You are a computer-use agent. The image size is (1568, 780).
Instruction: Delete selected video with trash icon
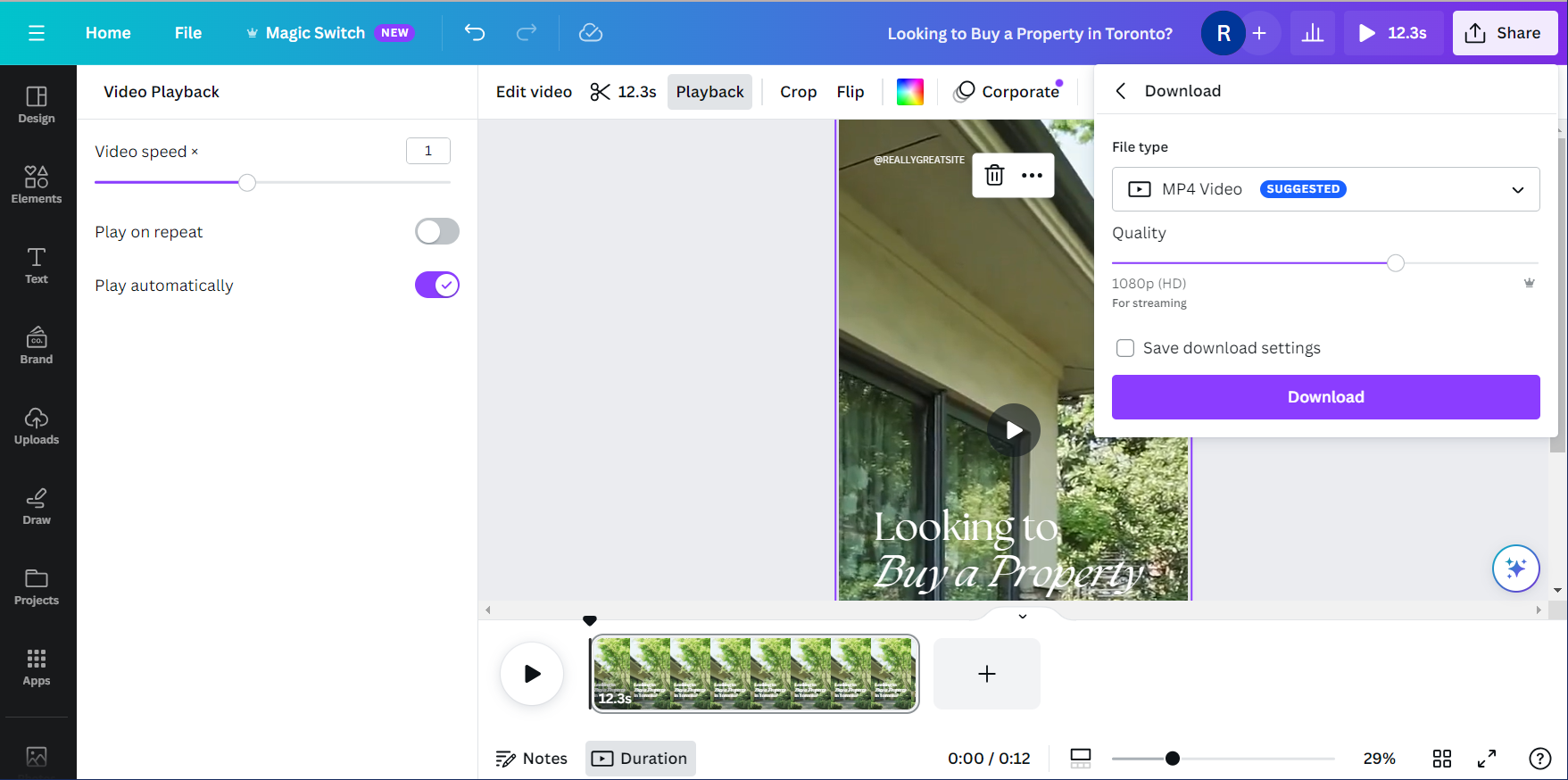[994, 175]
